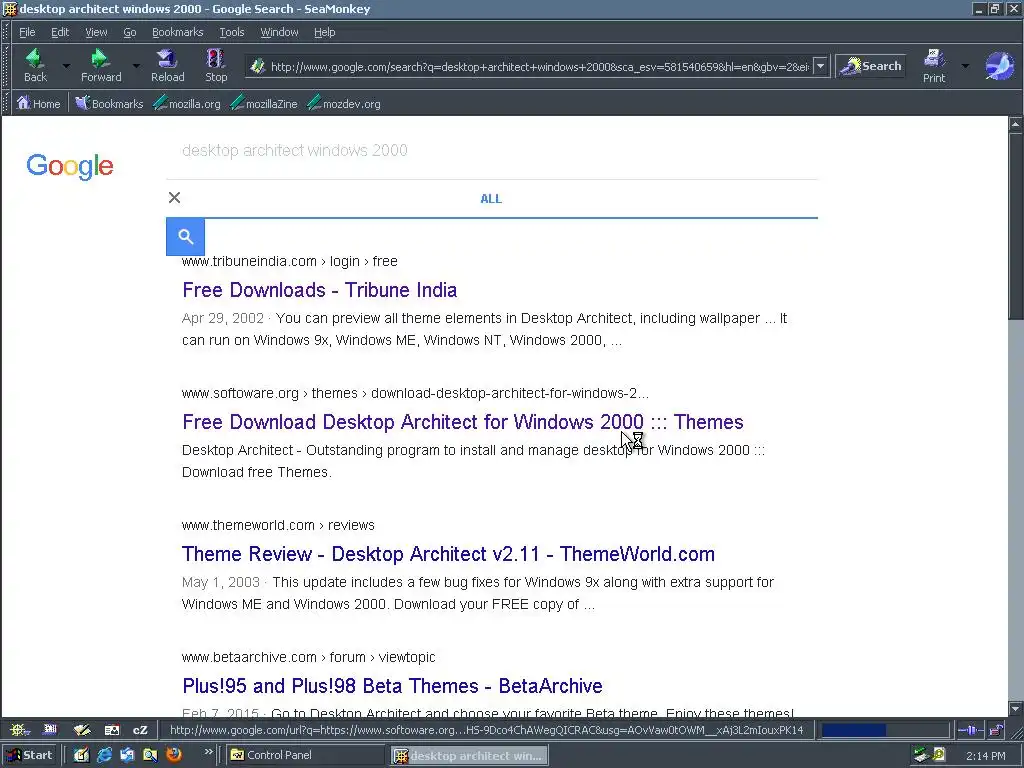Toggle the online/offline connection icon
This screenshot has width=1024, height=768.
970,729
